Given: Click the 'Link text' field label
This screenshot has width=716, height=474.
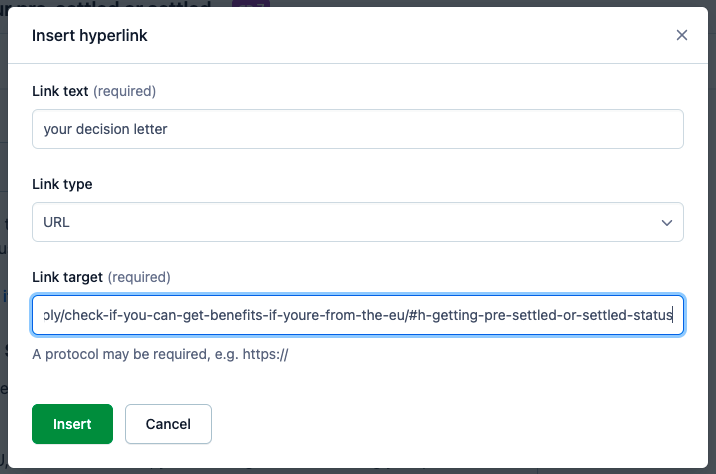Looking at the screenshot, I should point(59,91).
